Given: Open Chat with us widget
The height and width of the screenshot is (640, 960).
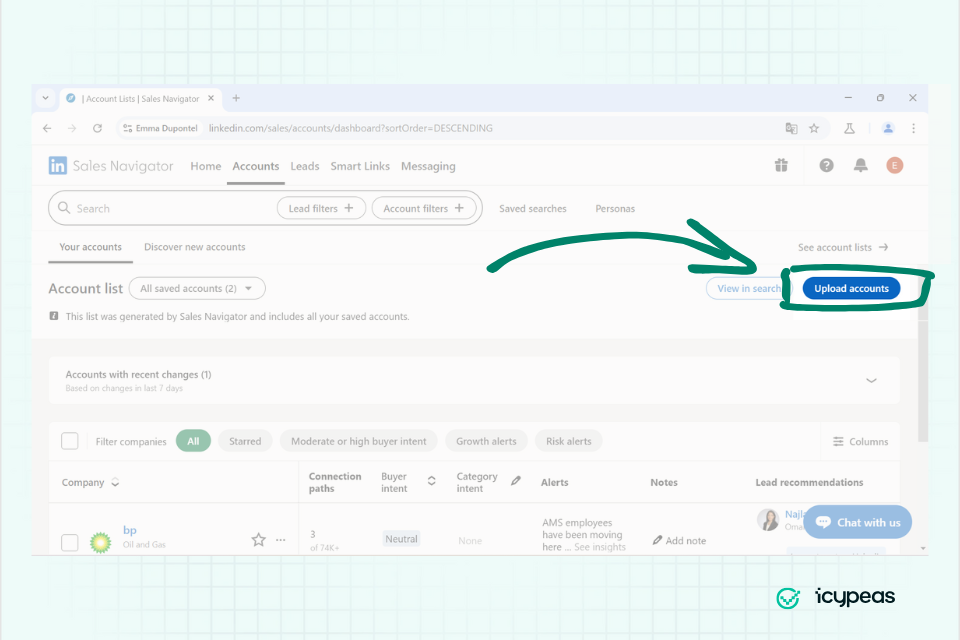Looking at the screenshot, I should tap(858, 522).
